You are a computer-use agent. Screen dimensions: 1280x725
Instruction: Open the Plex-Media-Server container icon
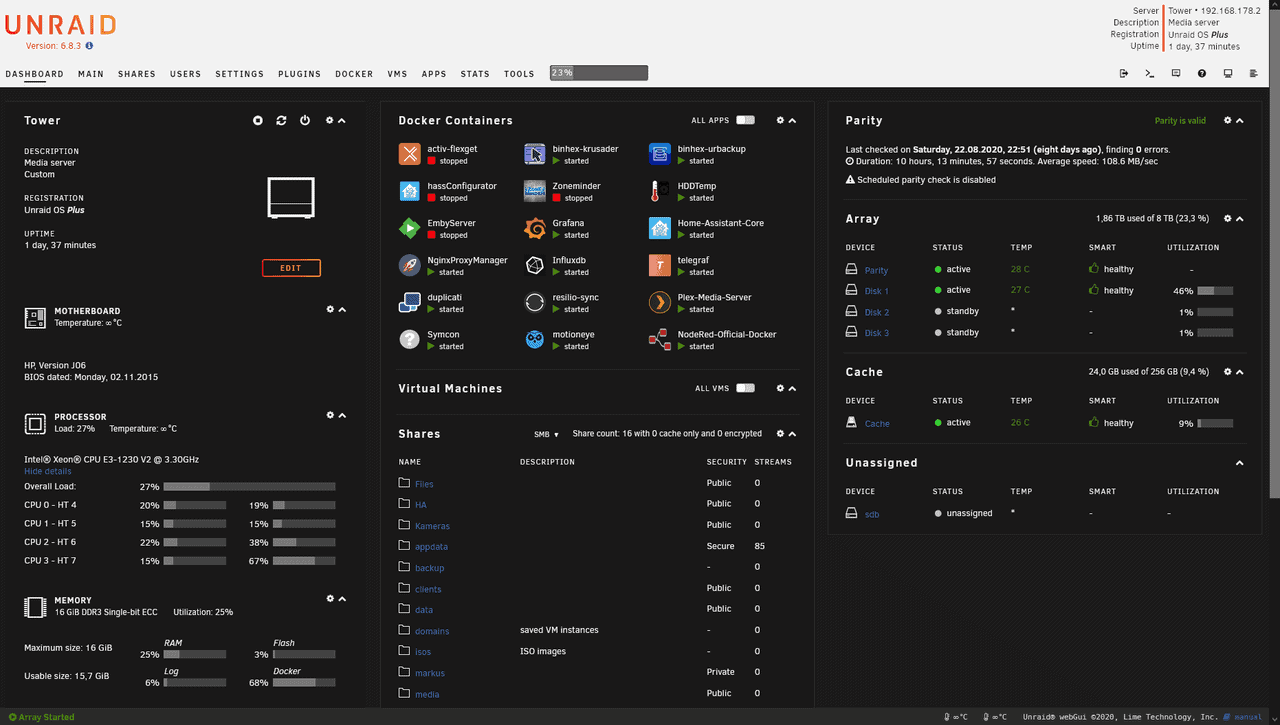pyautogui.click(x=658, y=303)
